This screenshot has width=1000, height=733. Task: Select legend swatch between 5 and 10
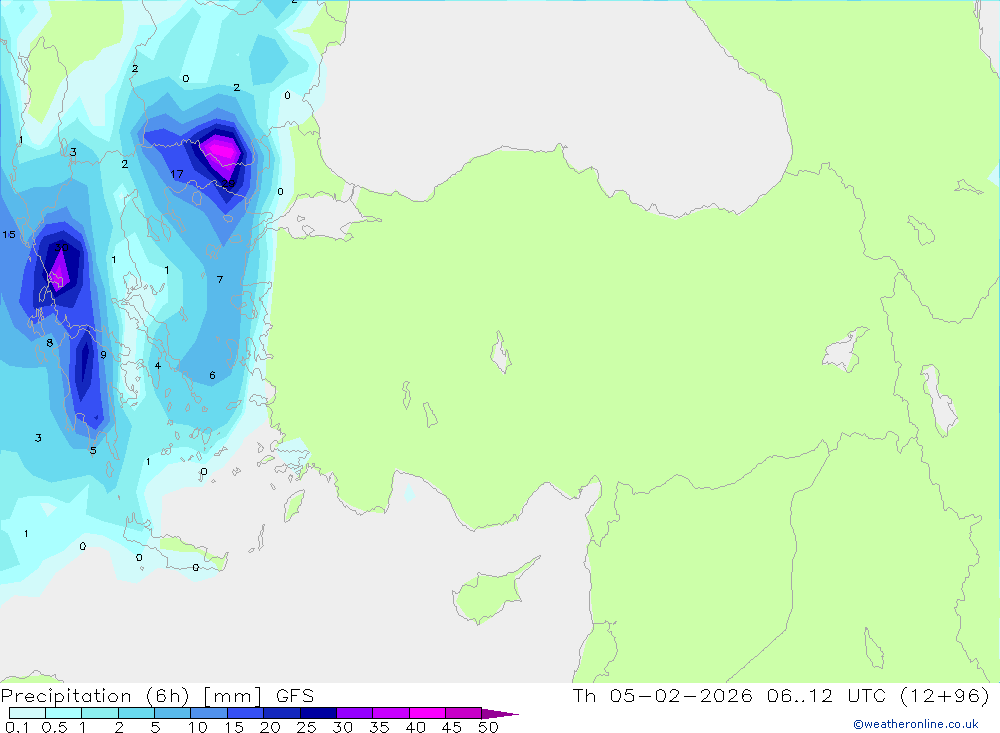pyautogui.click(x=173, y=713)
